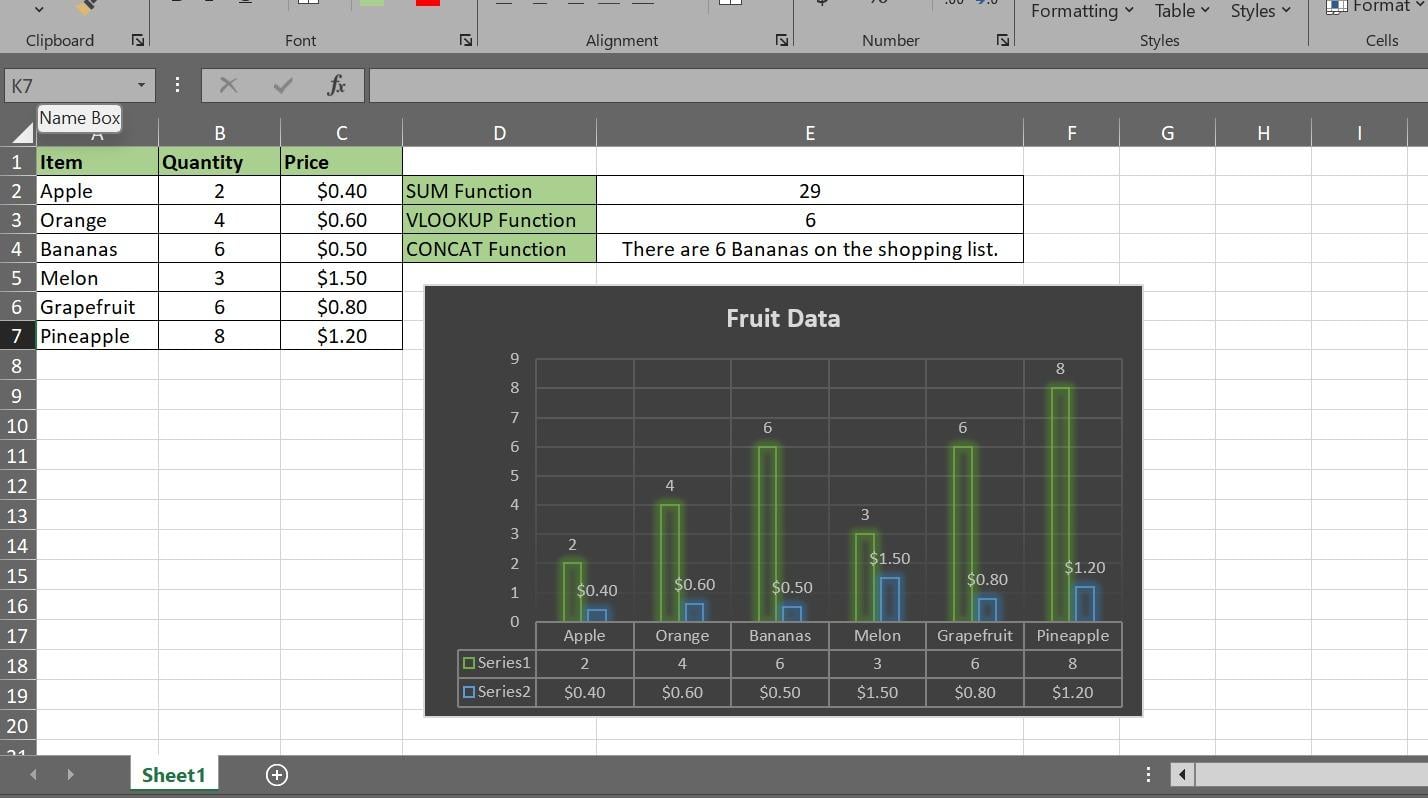Click the red font color swatch
This screenshot has height=798, width=1428.
point(428,3)
